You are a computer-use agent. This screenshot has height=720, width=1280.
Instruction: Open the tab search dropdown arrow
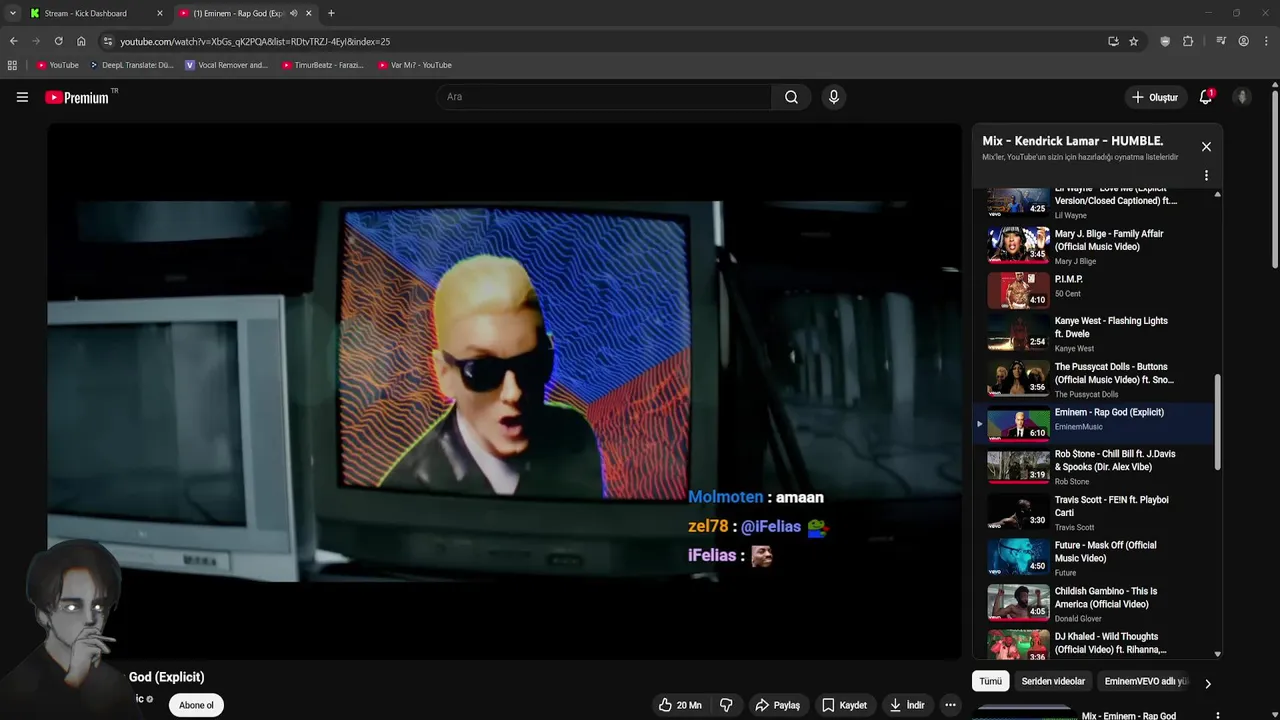(x=12, y=13)
